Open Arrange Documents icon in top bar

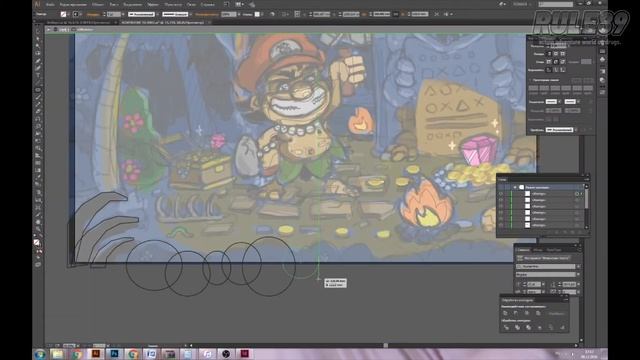pos(240,4)
